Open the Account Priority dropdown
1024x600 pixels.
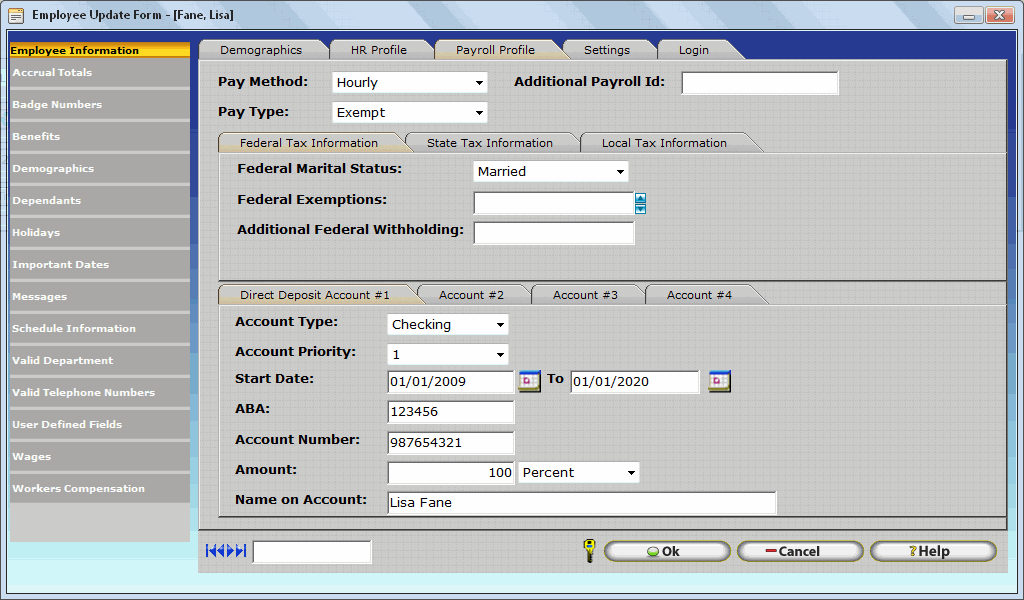coord(499,354)
